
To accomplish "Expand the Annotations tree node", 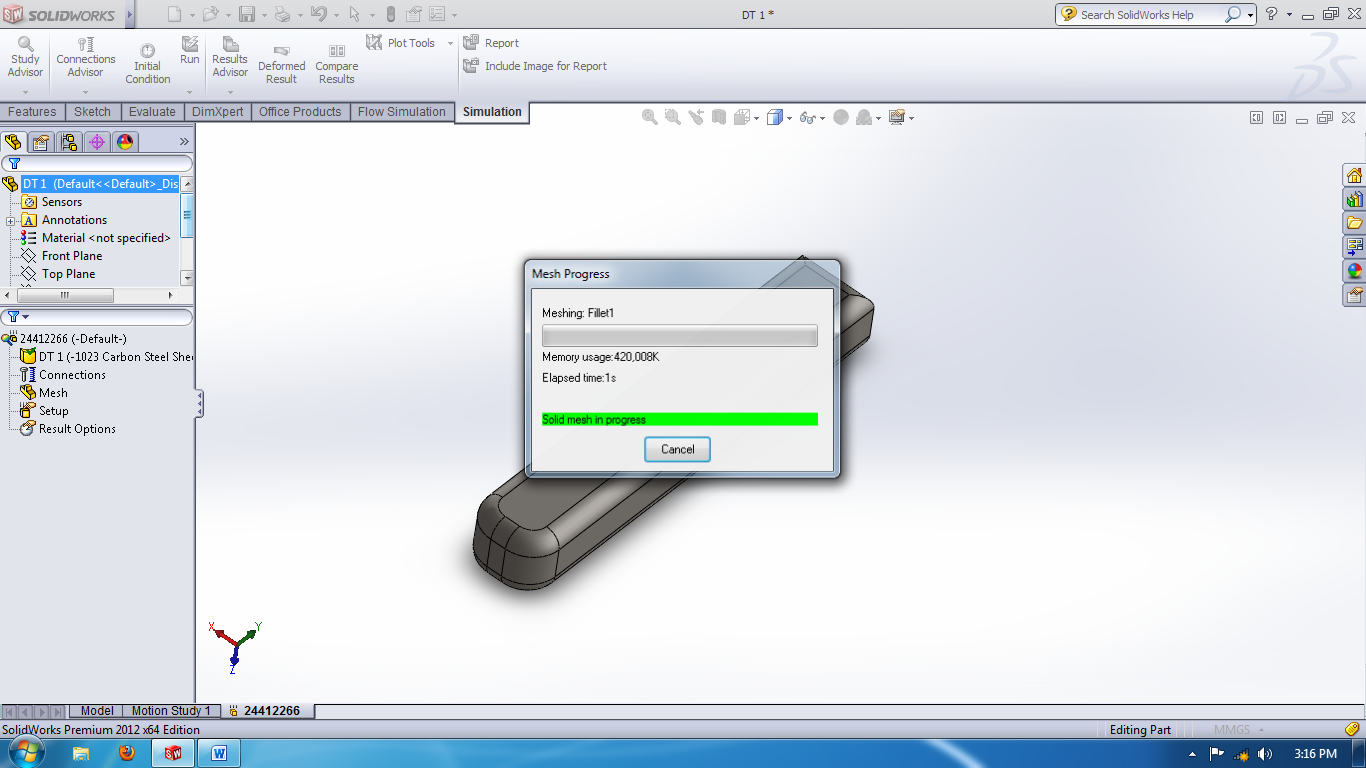I will tap(12, 219).
